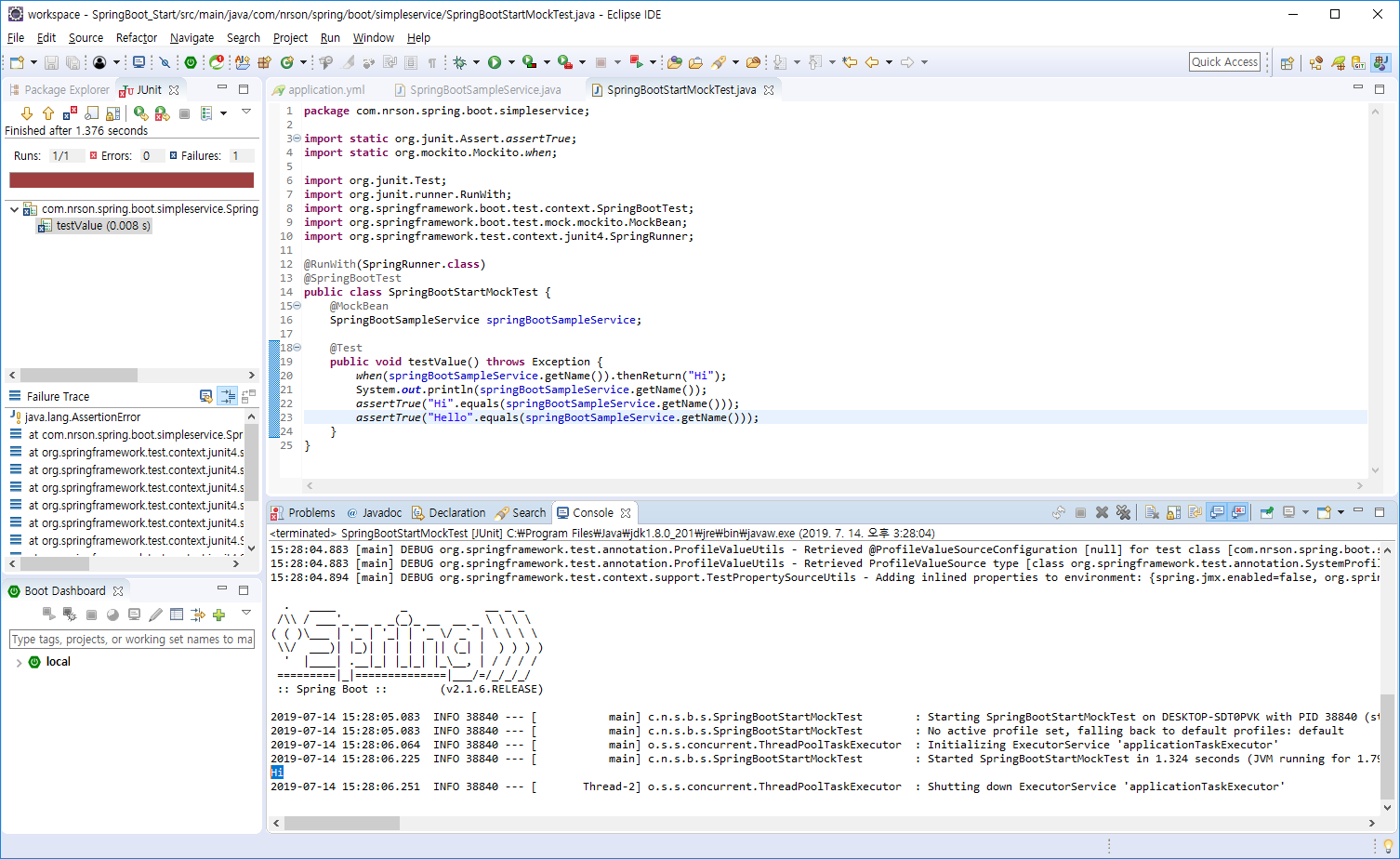Click the Debug bug toolbar icon
1400x859 pixels.
pos(459,62)
